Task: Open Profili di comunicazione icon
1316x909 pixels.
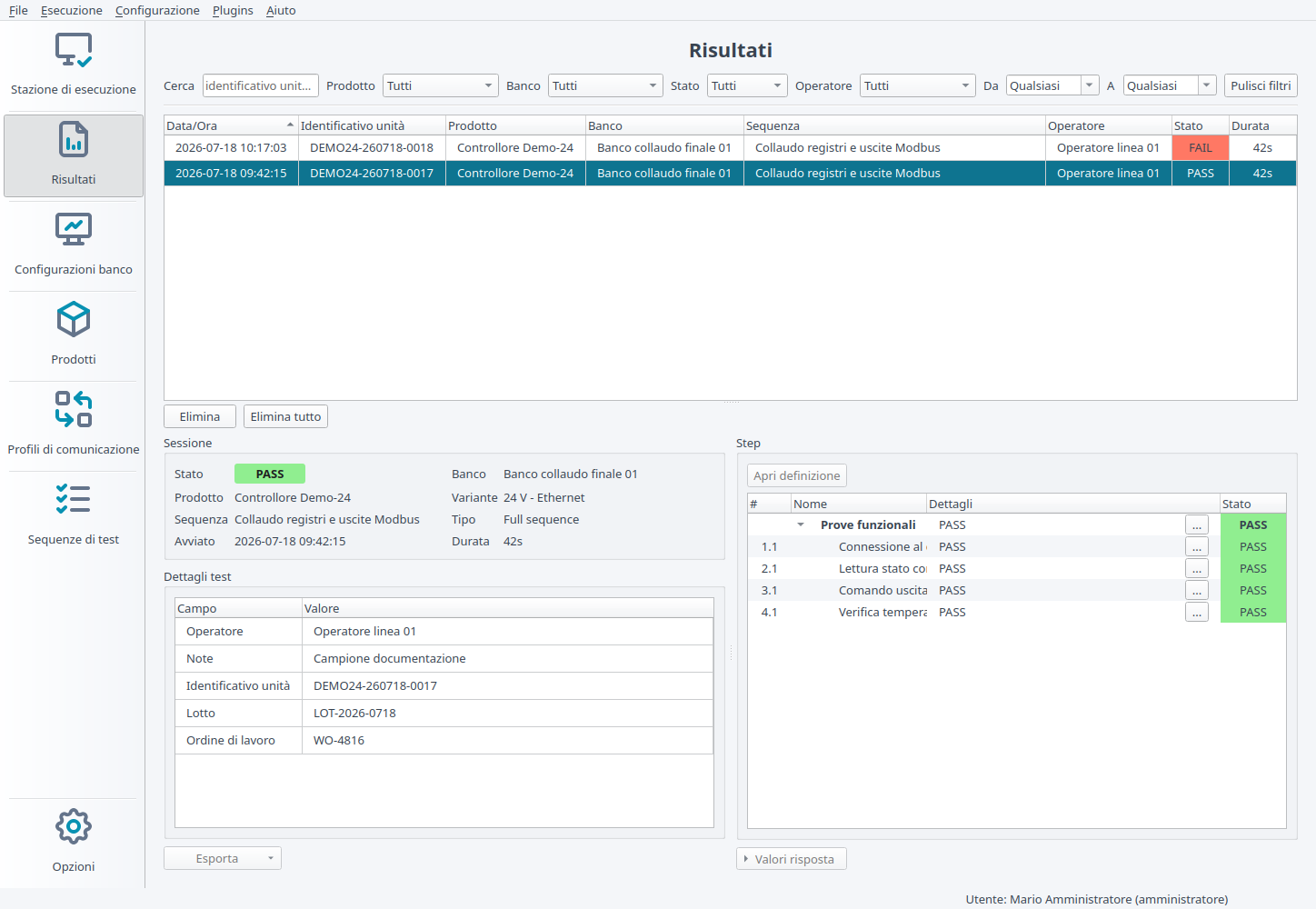Action: point(74,409)
